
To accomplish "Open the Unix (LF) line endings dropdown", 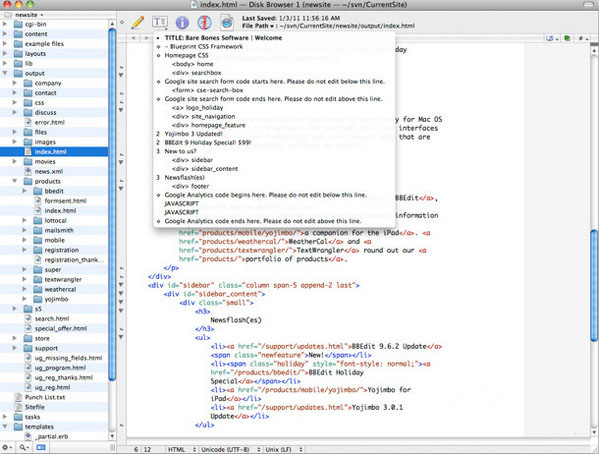I will (283, 449).
